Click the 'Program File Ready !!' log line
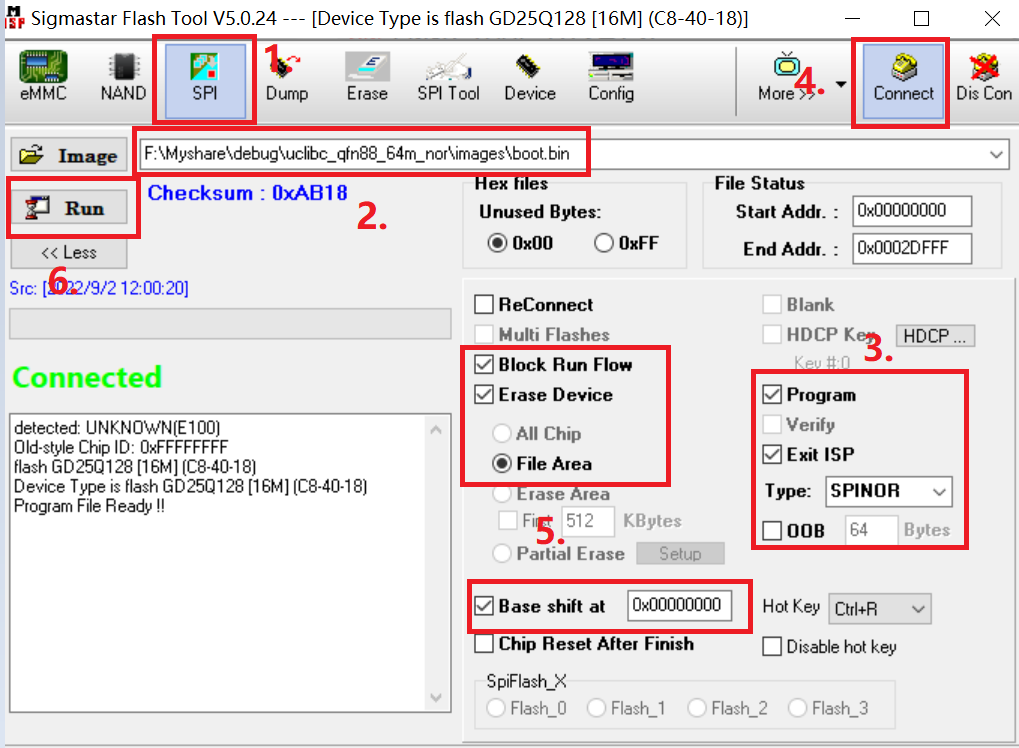This screenshot has height=748, width=1019. pos(90,506)
